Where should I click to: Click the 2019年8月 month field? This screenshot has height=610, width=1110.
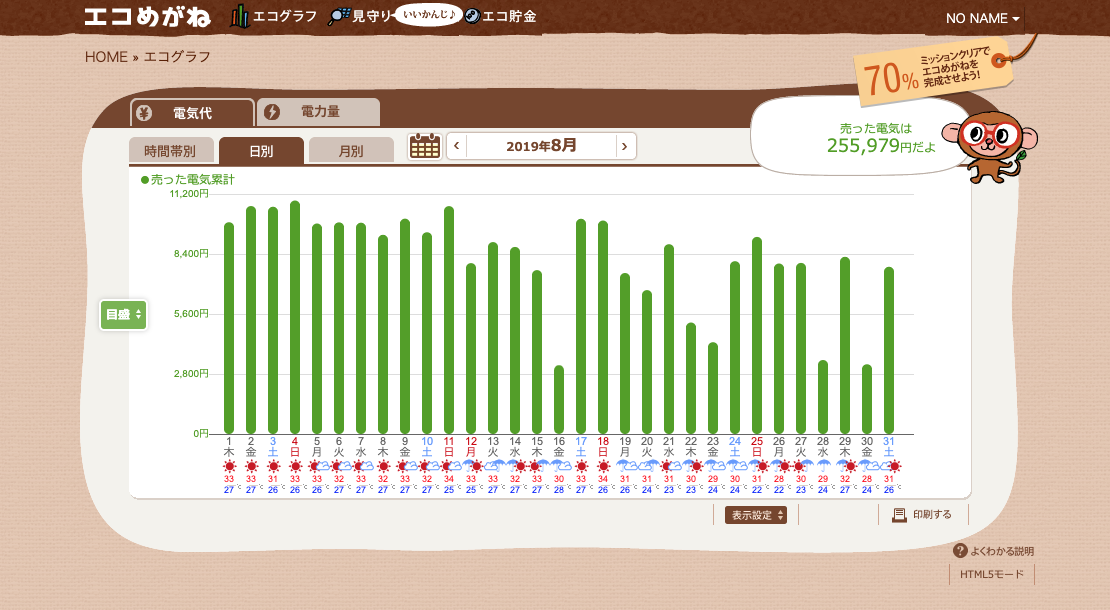541,146
